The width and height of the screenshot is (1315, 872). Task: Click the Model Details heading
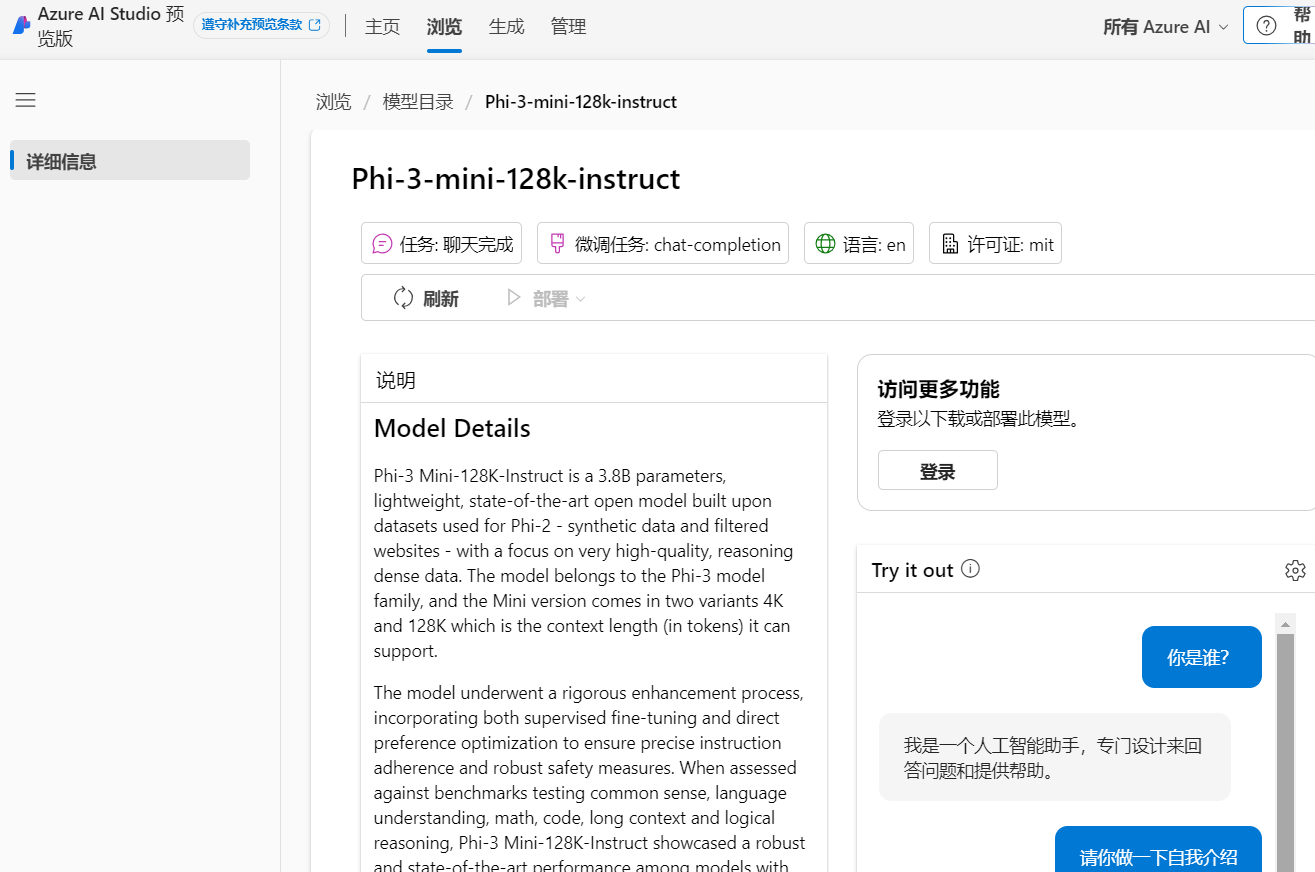(x=452, y=429)
